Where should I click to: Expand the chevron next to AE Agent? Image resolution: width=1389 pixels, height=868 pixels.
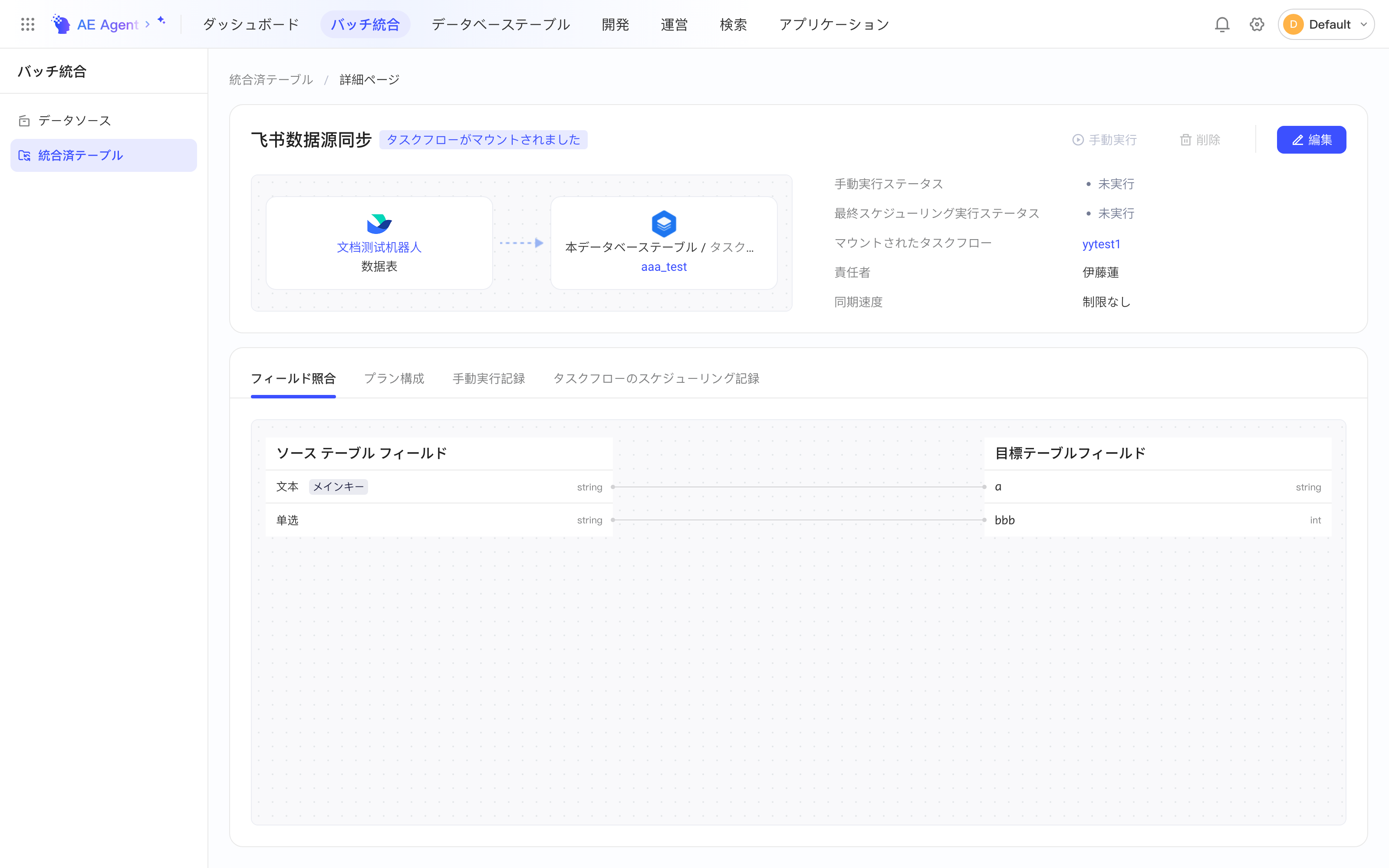click(x=148, y=24)
